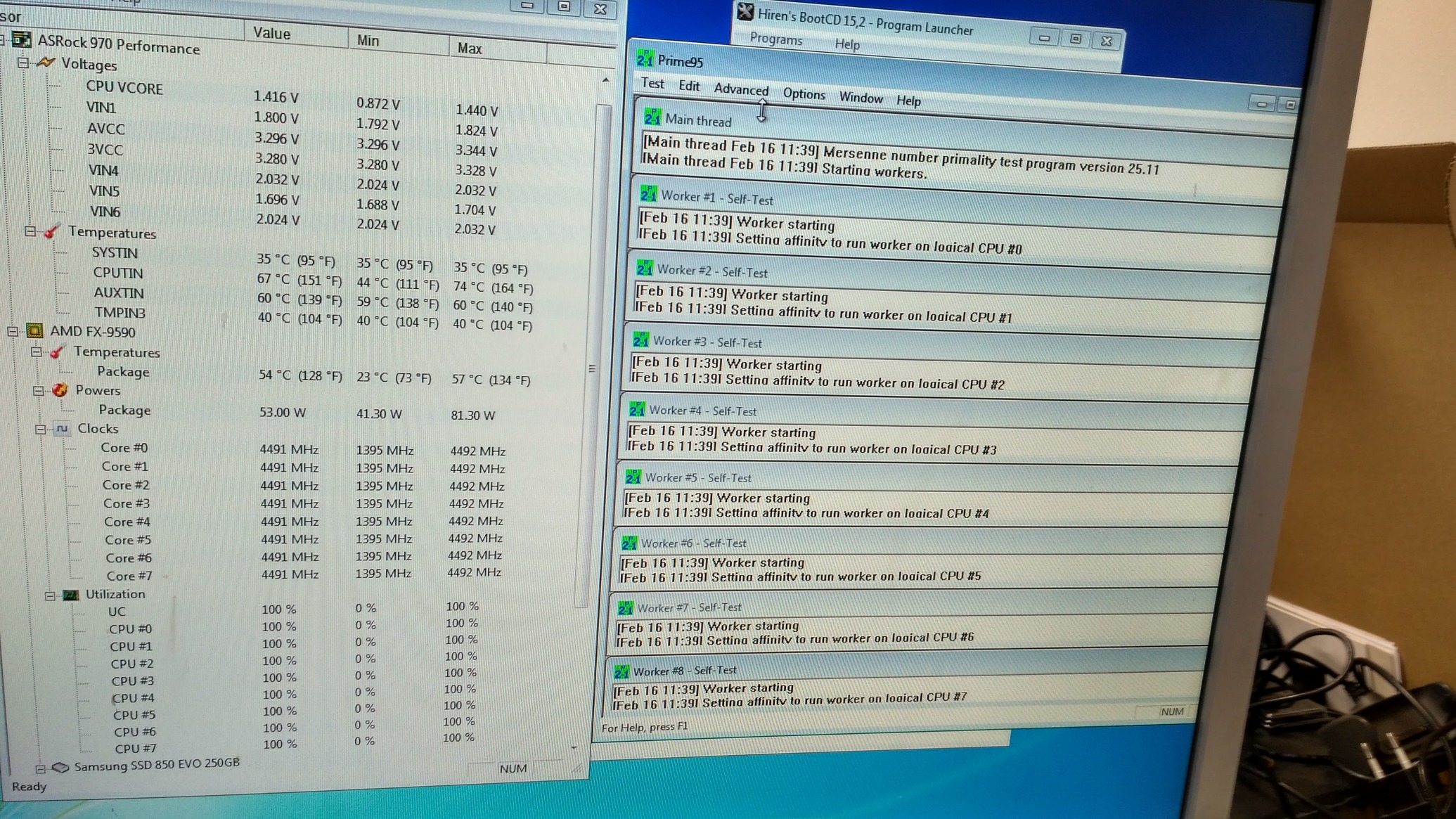
Task: Click the Value column header
Action: [296, 33]
